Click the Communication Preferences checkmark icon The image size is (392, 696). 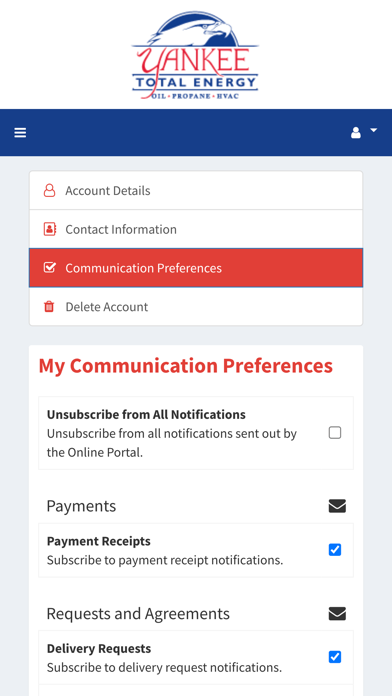(49, 268)
